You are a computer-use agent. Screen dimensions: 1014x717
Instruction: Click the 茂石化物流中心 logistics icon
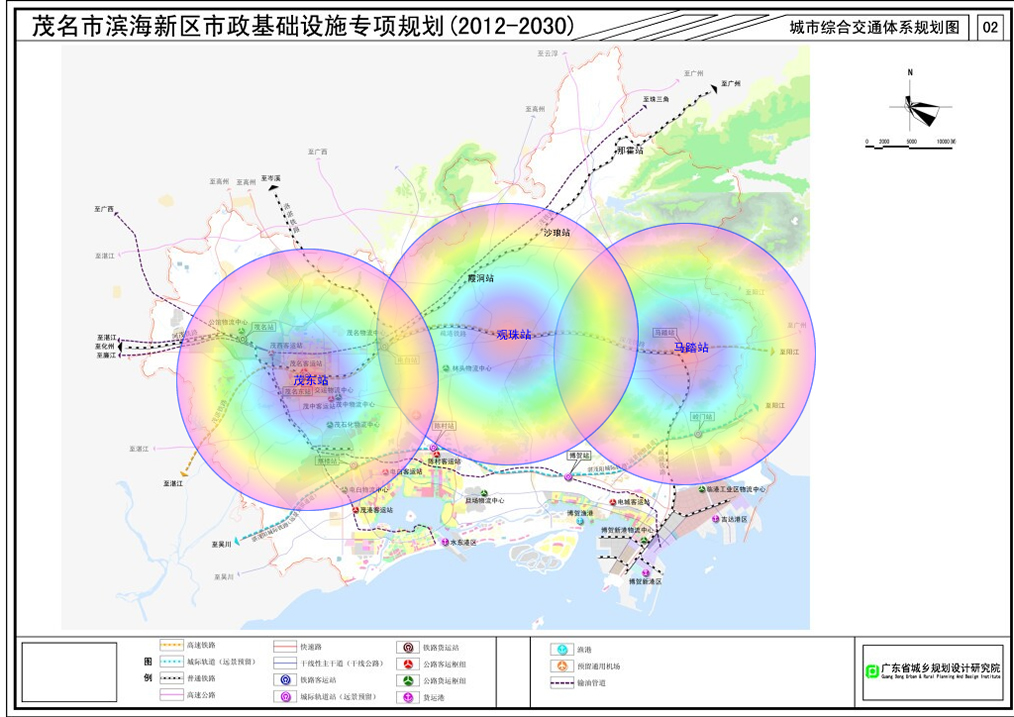(331, 425)
